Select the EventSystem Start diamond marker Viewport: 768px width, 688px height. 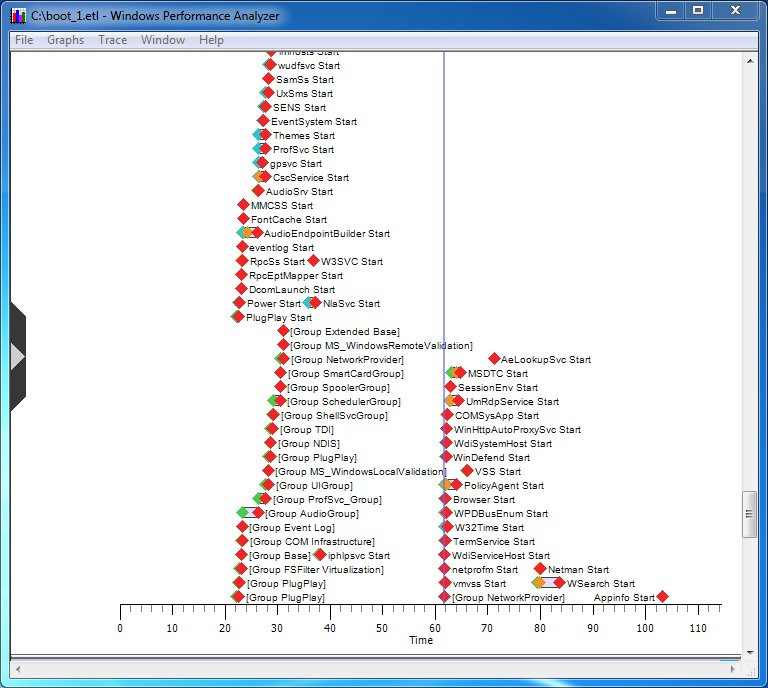(x=264, y=121)
